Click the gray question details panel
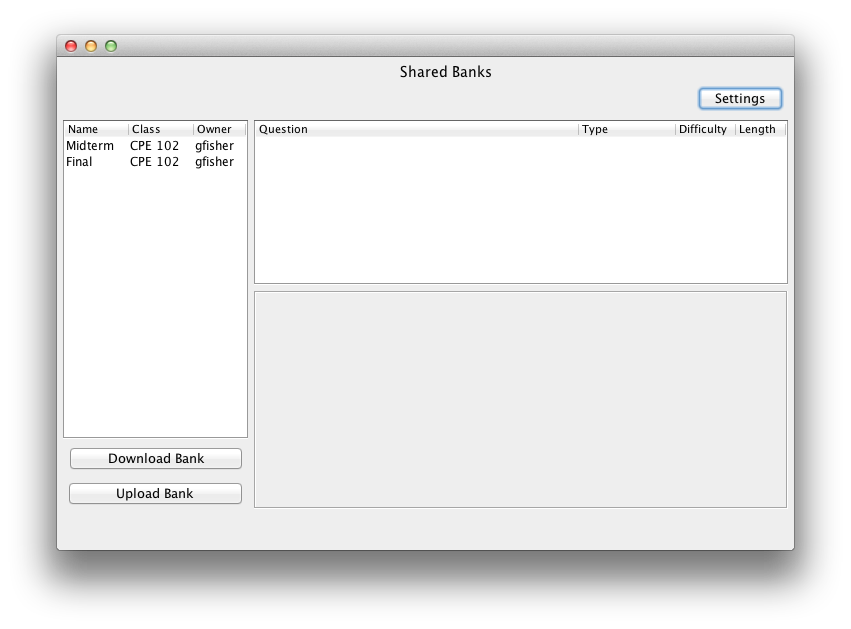 (x=520, y=400)
